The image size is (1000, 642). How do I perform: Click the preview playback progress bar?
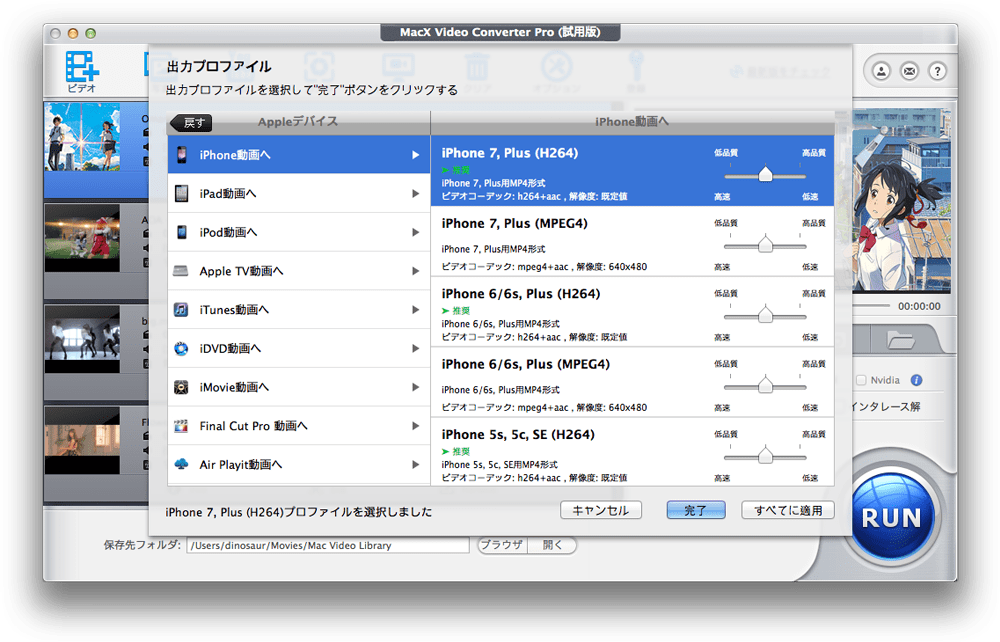(871, 306)
